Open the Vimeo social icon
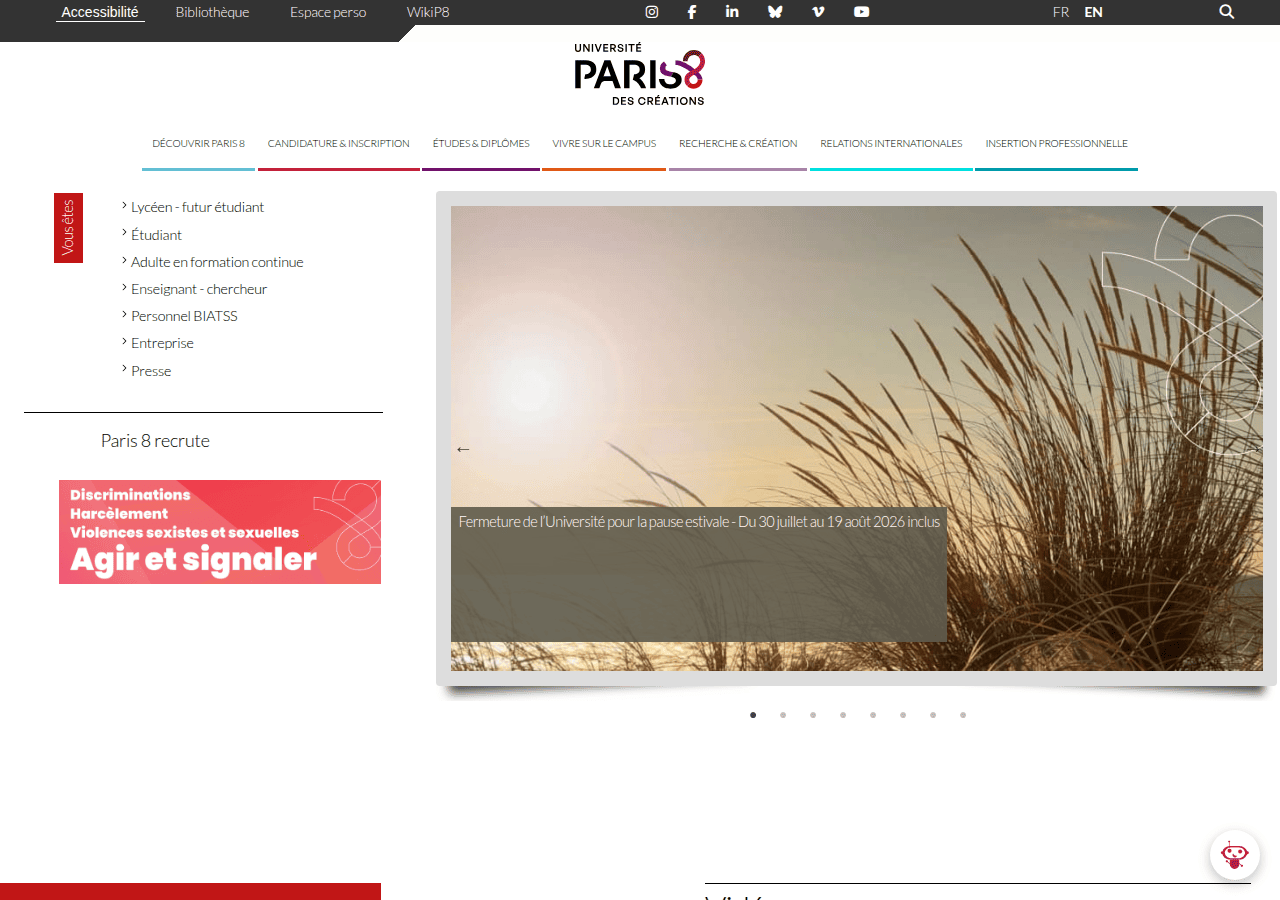The width and height of the screenshot is (1280, 900). point(819,12)
